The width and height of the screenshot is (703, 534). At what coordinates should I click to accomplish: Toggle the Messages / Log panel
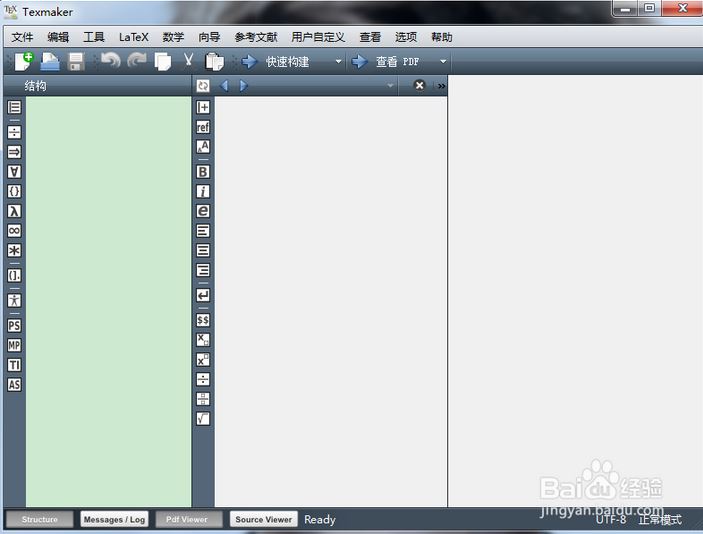pyautogui.click(x=114, y=519)
